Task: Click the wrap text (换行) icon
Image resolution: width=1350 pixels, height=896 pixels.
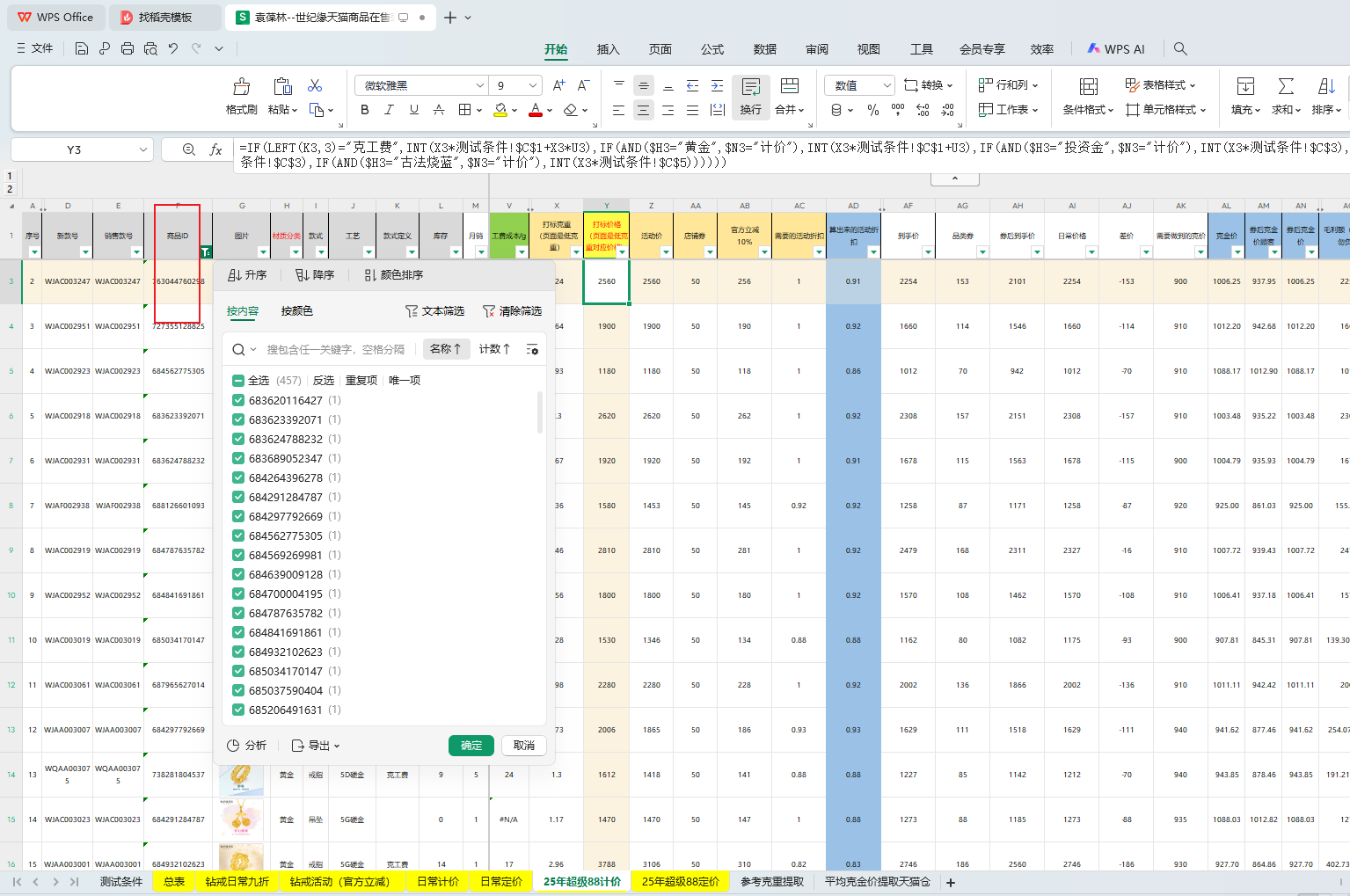Action: [x=750, y=96]
